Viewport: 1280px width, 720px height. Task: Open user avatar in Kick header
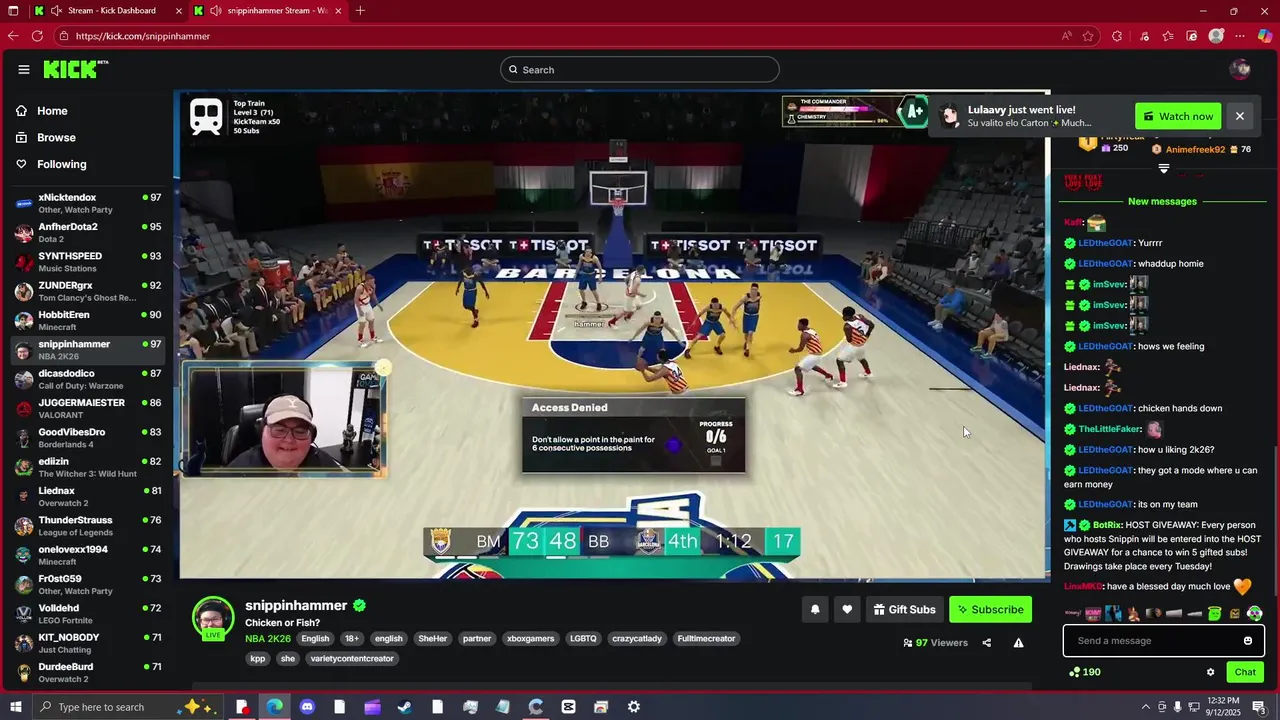[1241, 69]
